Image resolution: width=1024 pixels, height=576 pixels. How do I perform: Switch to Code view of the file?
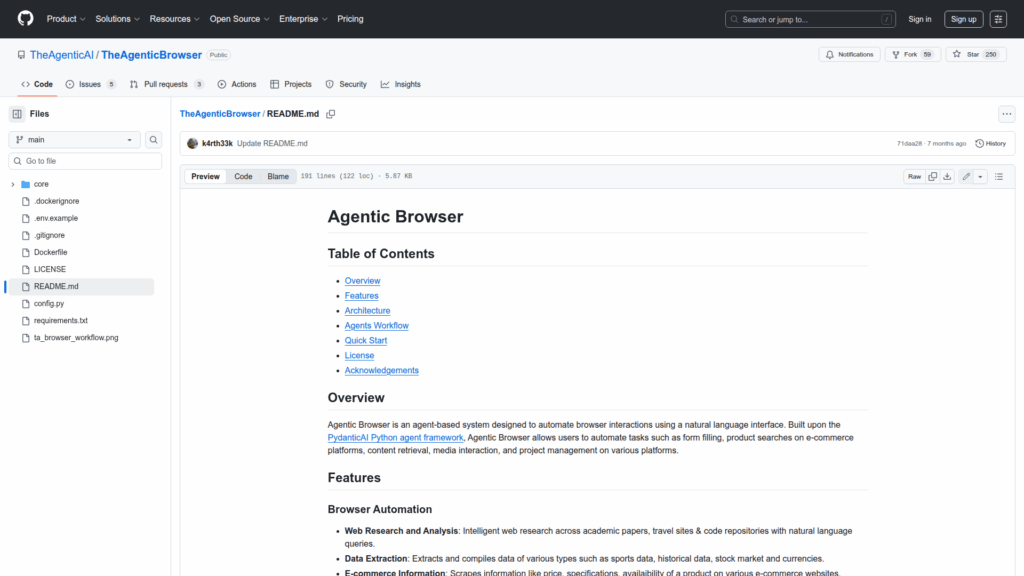(x=243, y=176)
